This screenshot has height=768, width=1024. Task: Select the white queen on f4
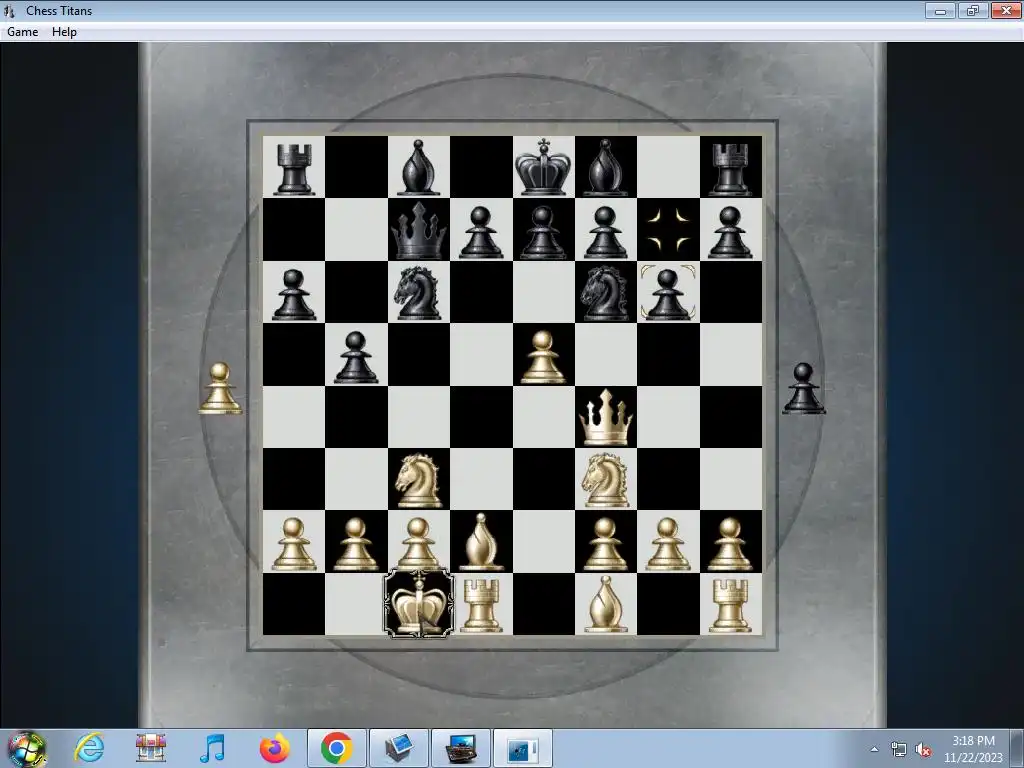(606, 418)
